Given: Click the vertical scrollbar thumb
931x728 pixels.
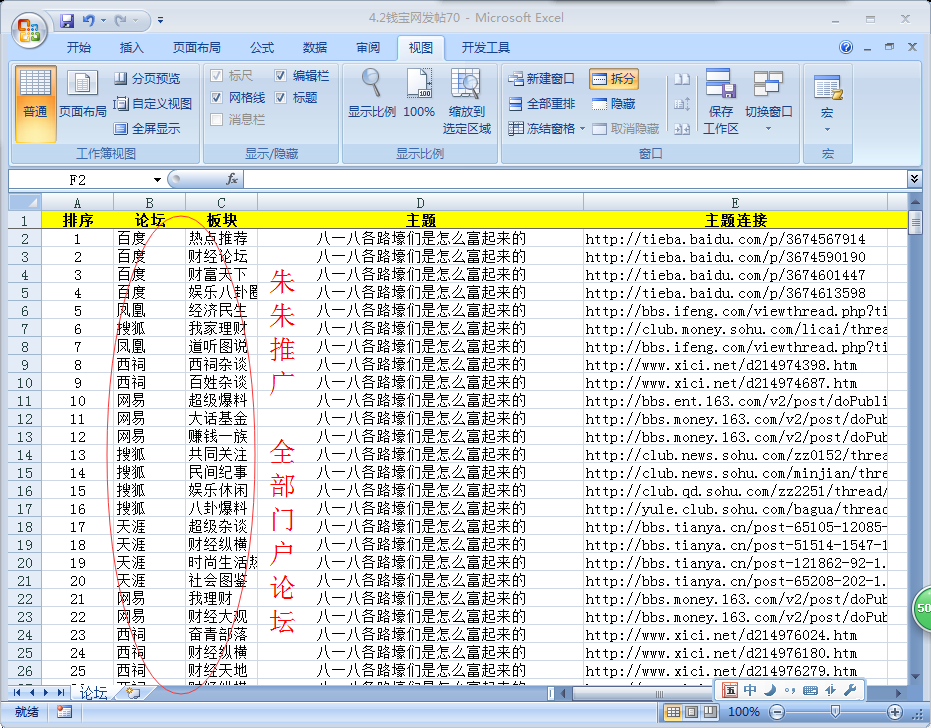Looking at the screenshot, I should coord(915,223).
